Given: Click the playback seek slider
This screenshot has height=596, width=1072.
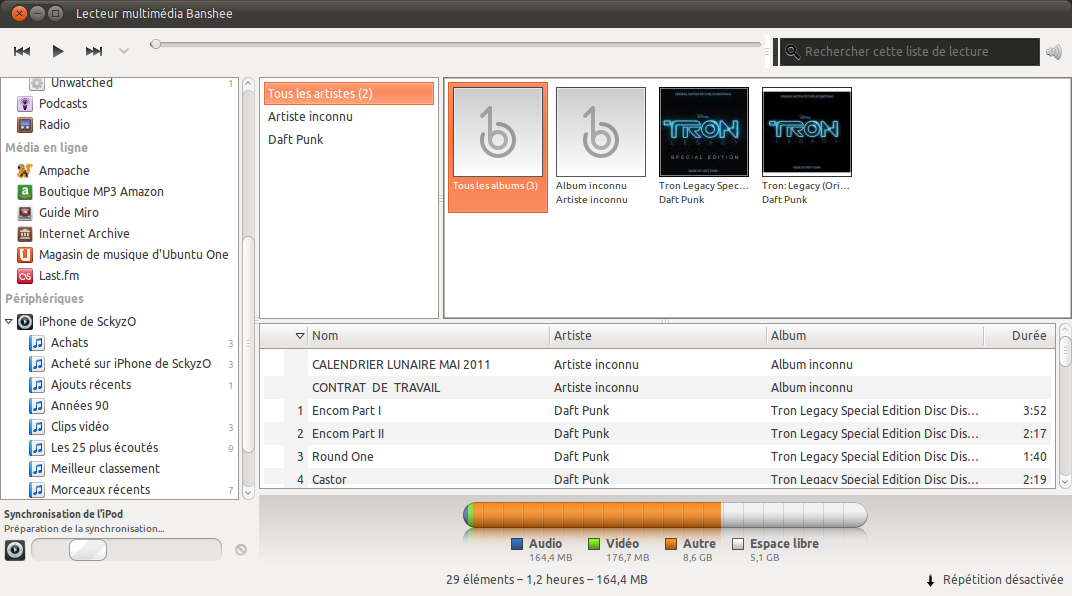Looking at the screenshot, I should [455, 44].
